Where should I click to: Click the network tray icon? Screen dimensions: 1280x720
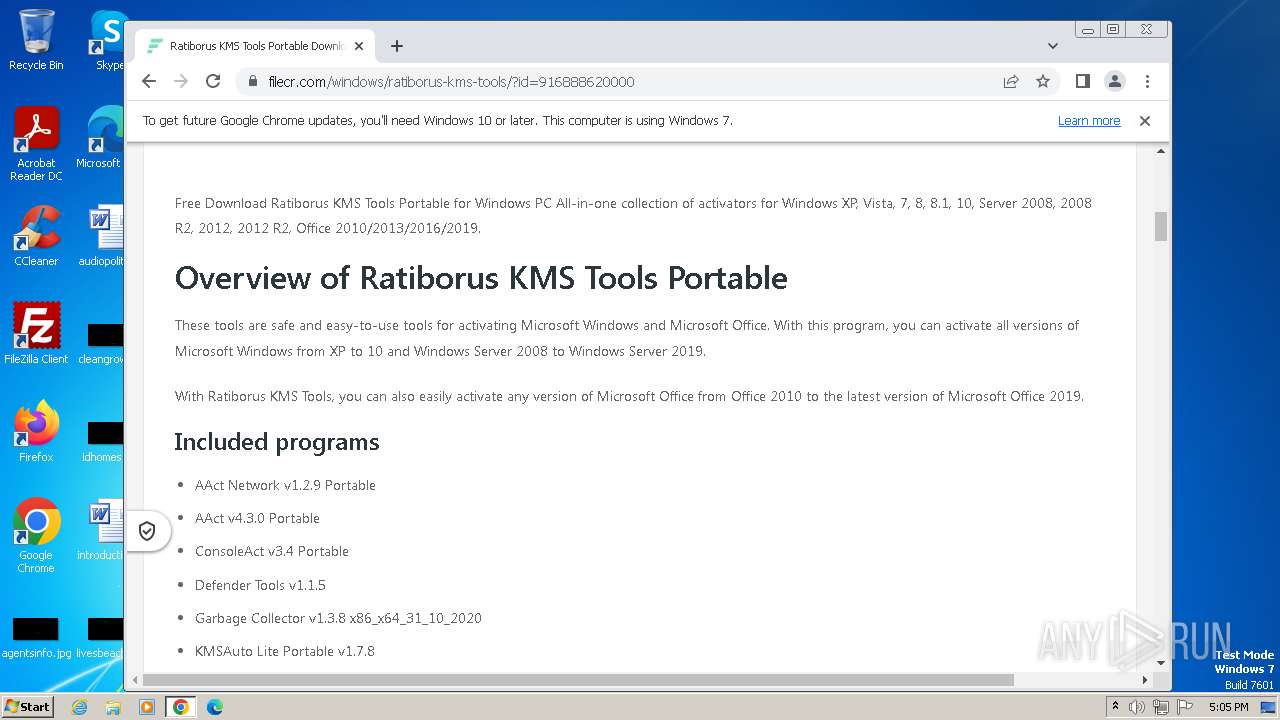[1161, 707]
